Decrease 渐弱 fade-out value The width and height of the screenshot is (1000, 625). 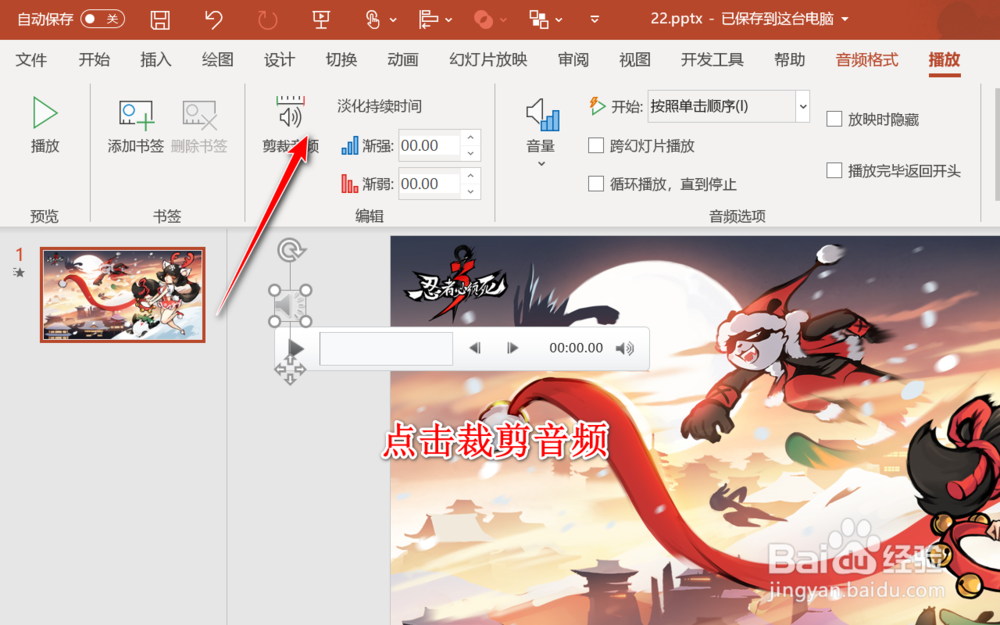click(x=471, y=191)
